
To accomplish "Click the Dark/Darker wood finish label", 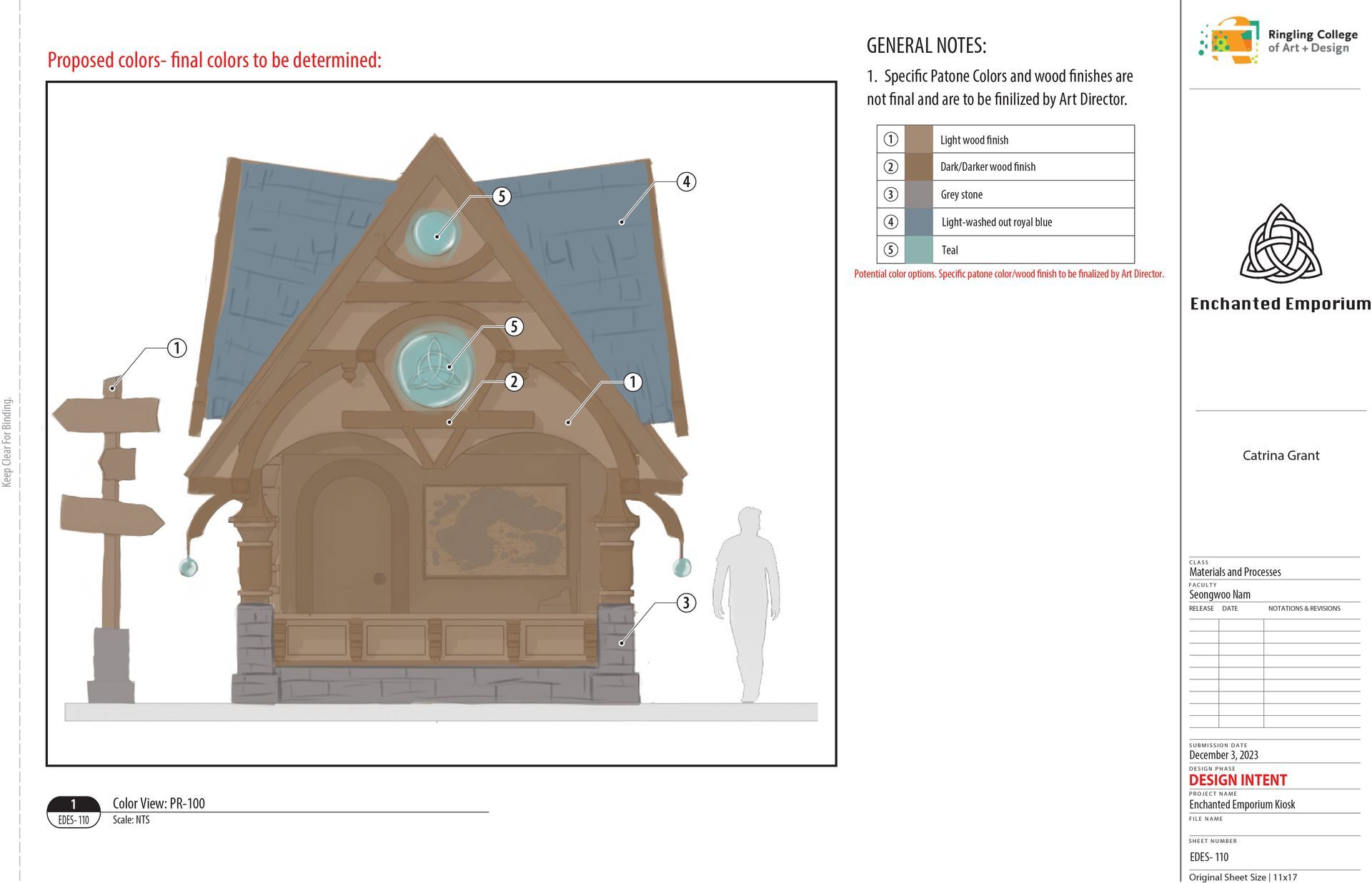I will pyautogui.click(x=988, y=167).
